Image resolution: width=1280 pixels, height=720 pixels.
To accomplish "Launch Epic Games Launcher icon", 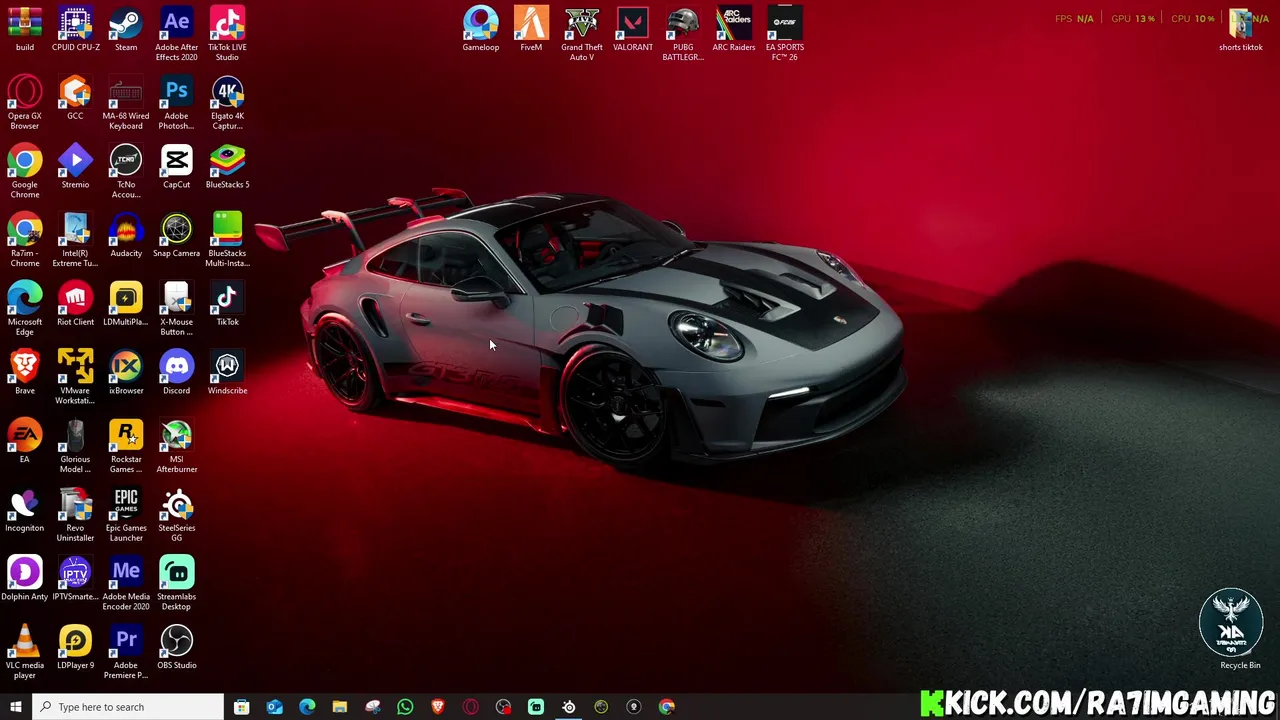I will tap(126, 515).
